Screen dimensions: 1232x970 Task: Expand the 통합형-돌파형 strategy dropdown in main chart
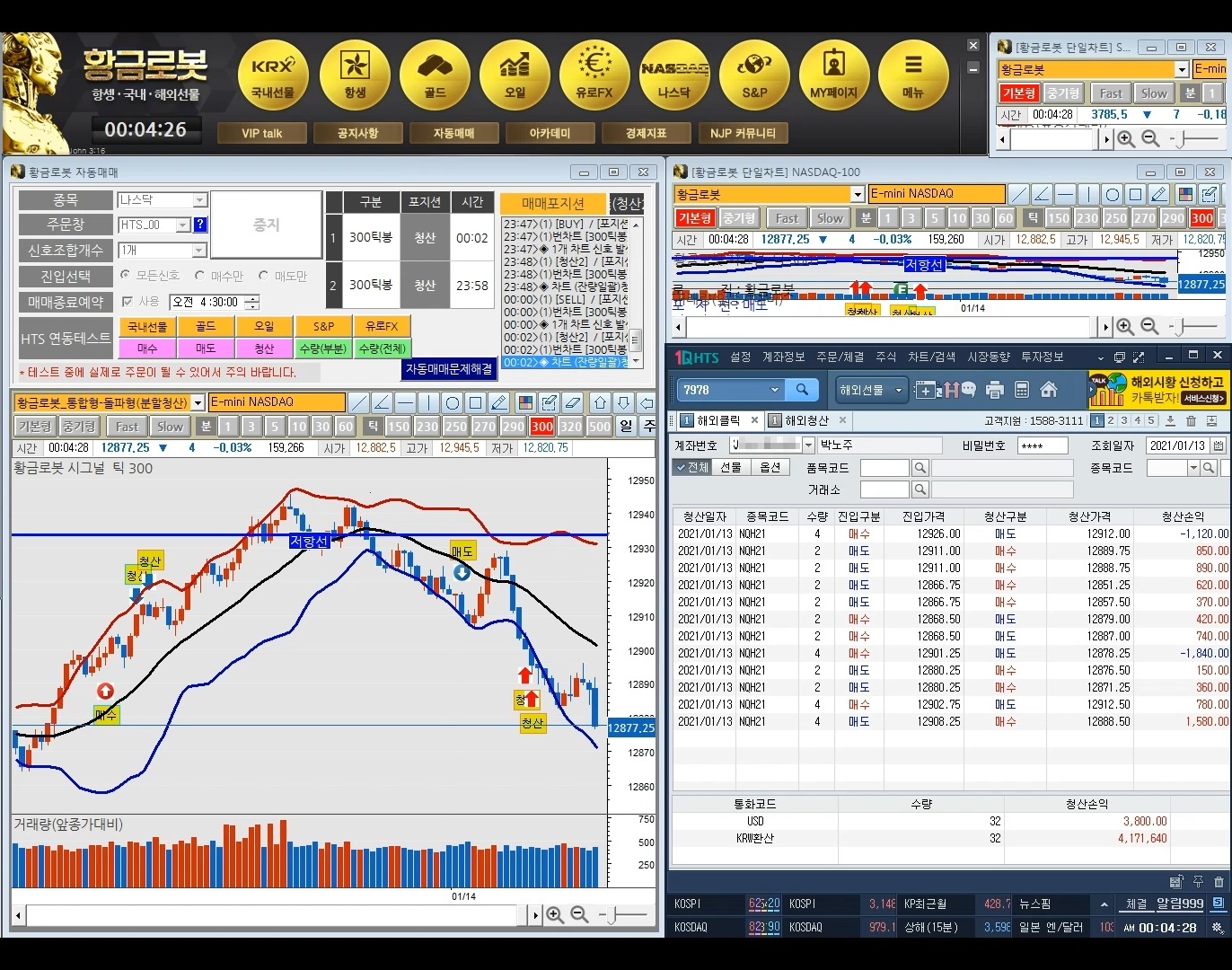(x=198, y=402)
